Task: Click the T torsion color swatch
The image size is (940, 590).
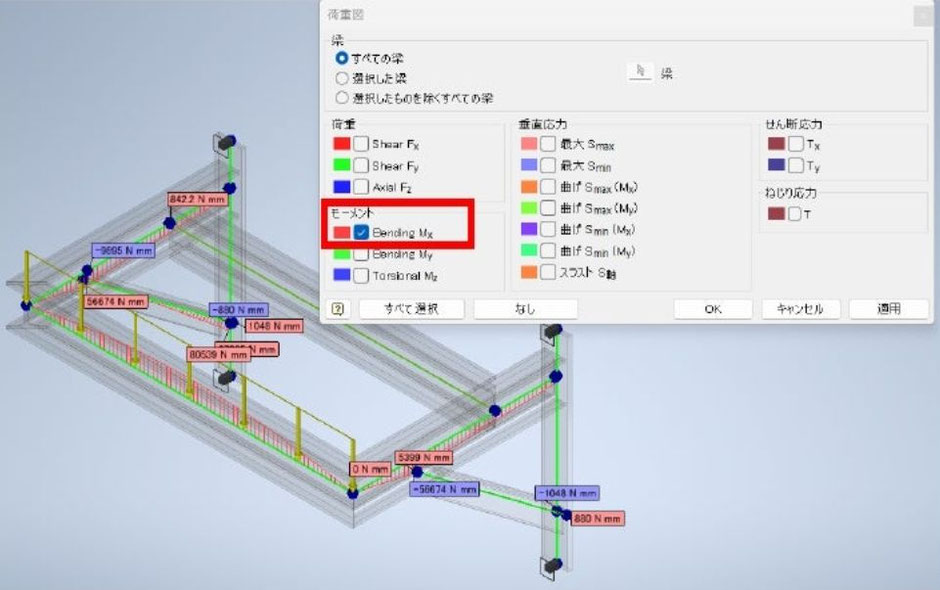Action: (x=776, y=213)
